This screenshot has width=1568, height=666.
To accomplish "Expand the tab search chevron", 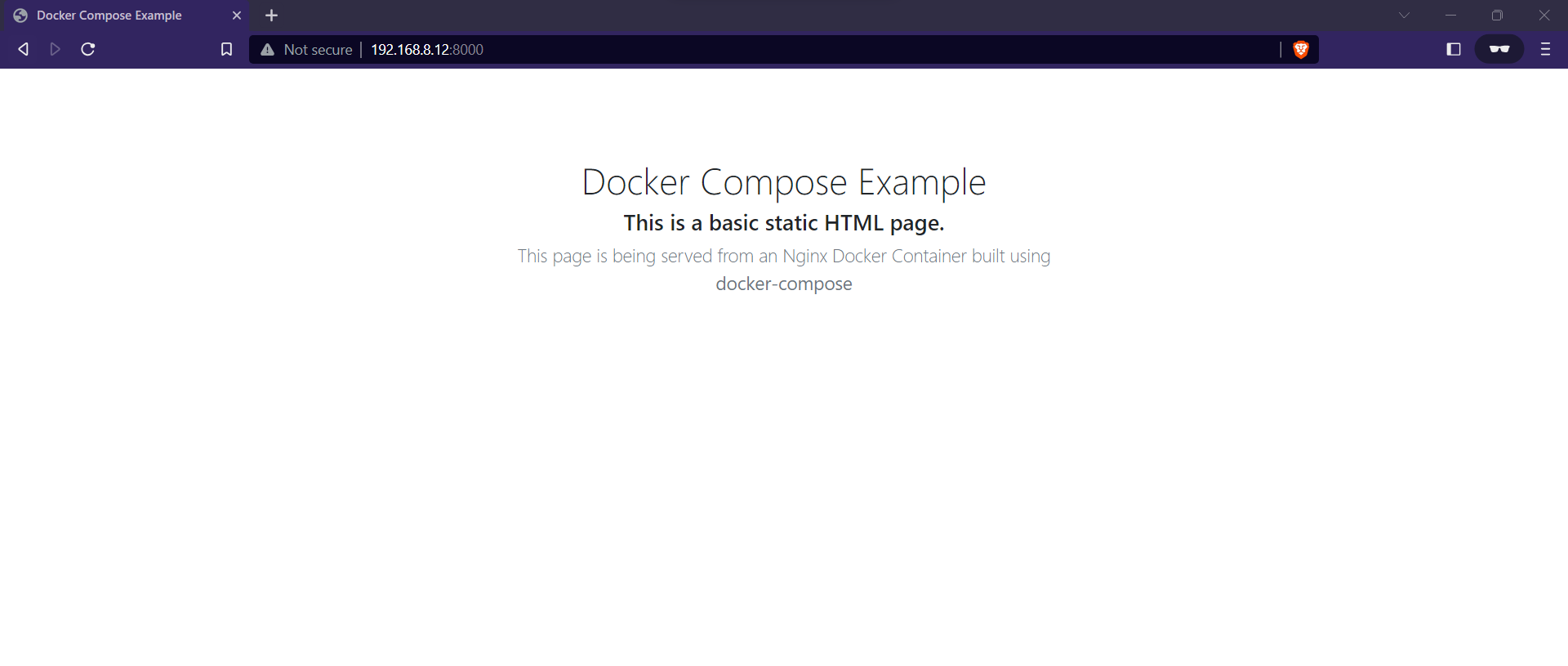I will [x=1404, y=16].
